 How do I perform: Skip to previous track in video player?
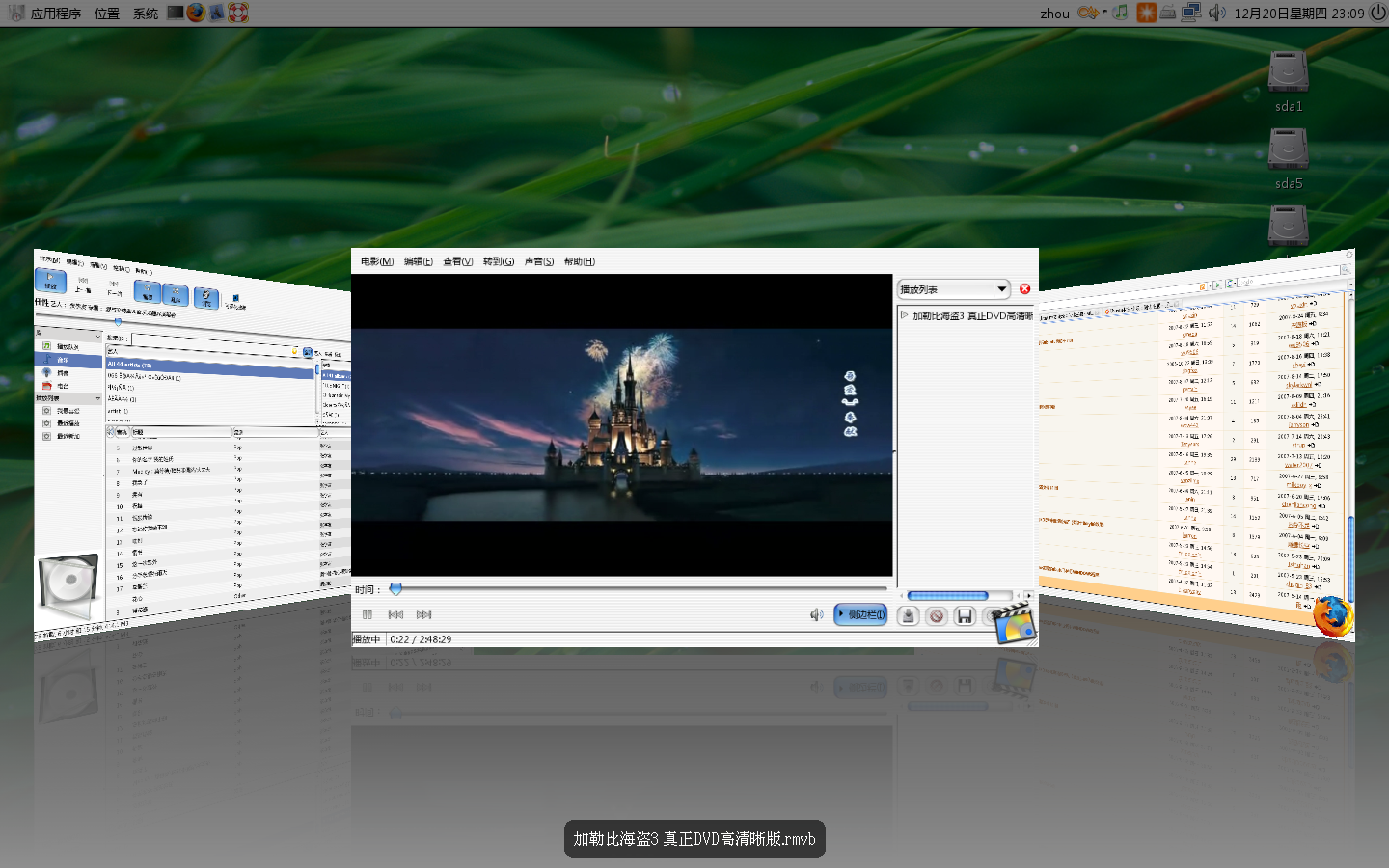(x=395, y=614)
